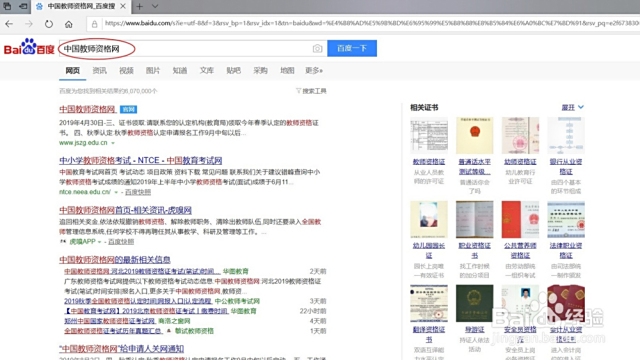The height and width of the screenshot is (360, 640).
Task: Switch to the 贴吧 tab
Action: point(233,71)
